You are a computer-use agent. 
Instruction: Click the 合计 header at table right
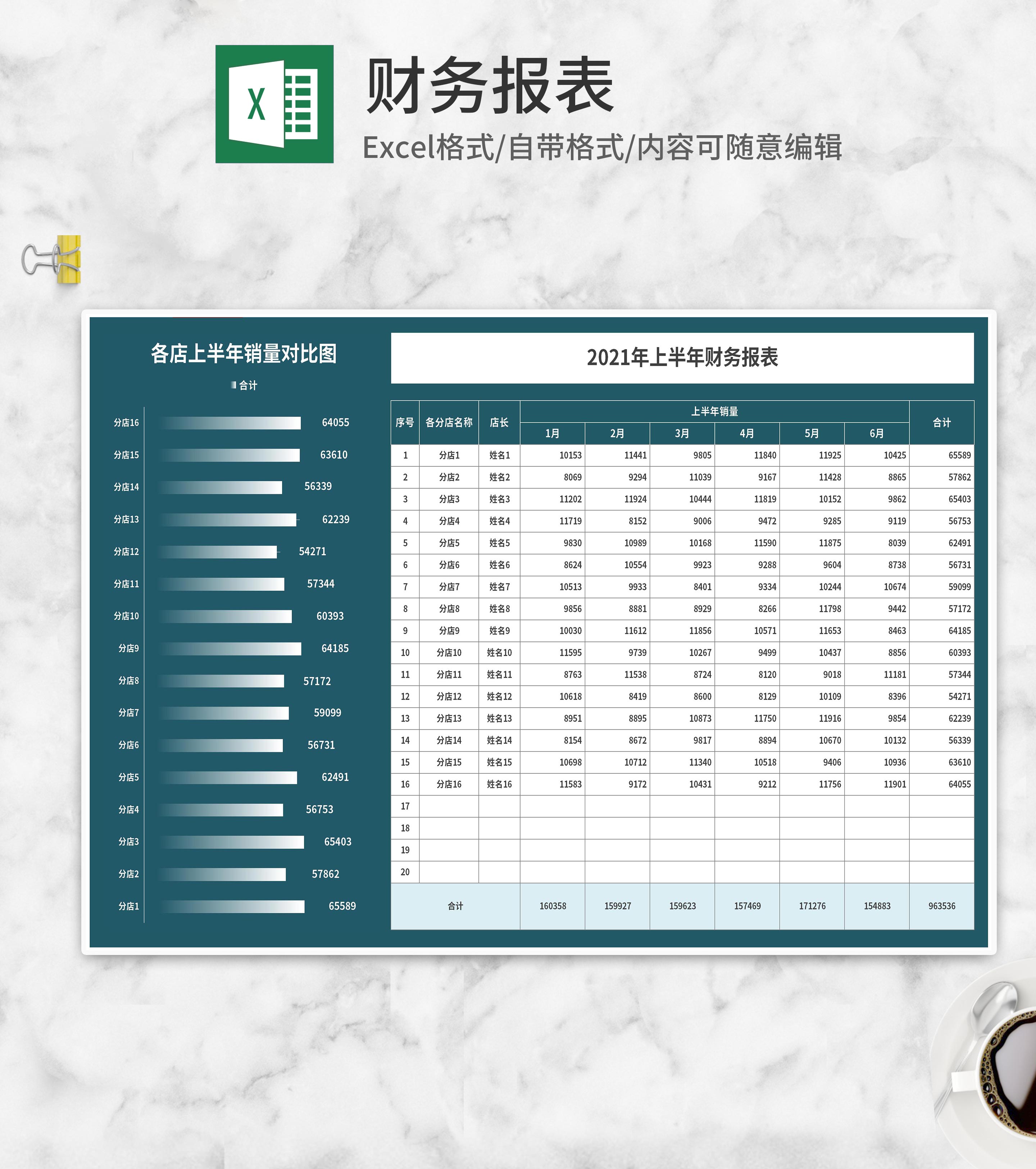point(942,422)
